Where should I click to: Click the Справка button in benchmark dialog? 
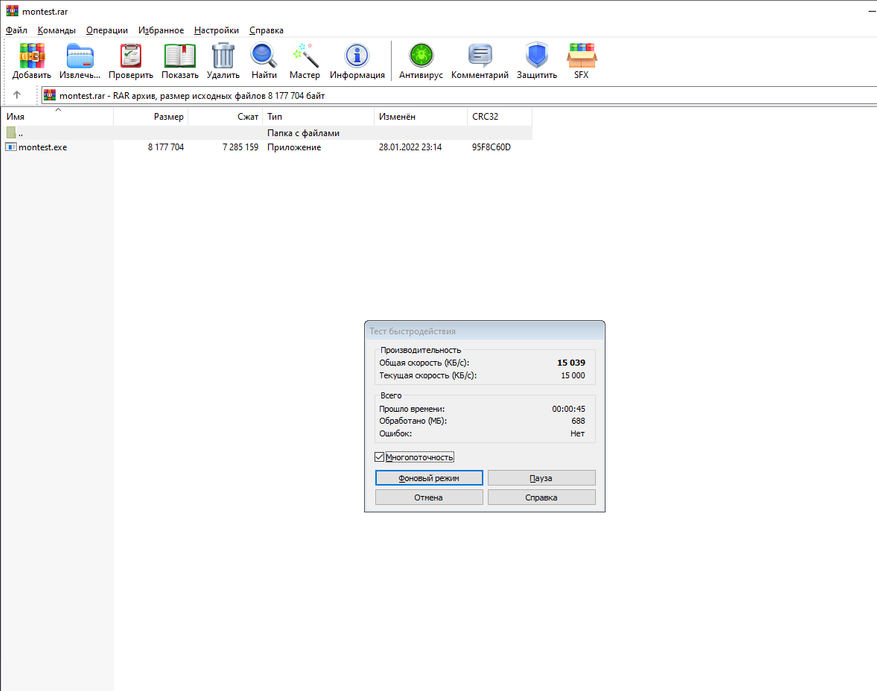pyautogui.click(x=541, y=497)
